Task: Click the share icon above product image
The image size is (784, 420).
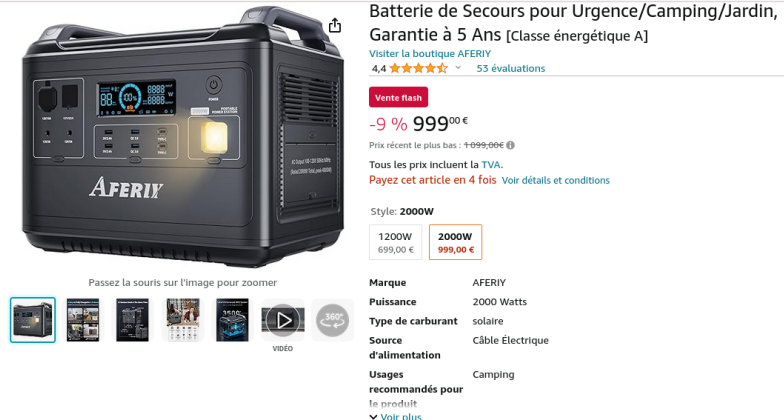Action: point(335,25)
